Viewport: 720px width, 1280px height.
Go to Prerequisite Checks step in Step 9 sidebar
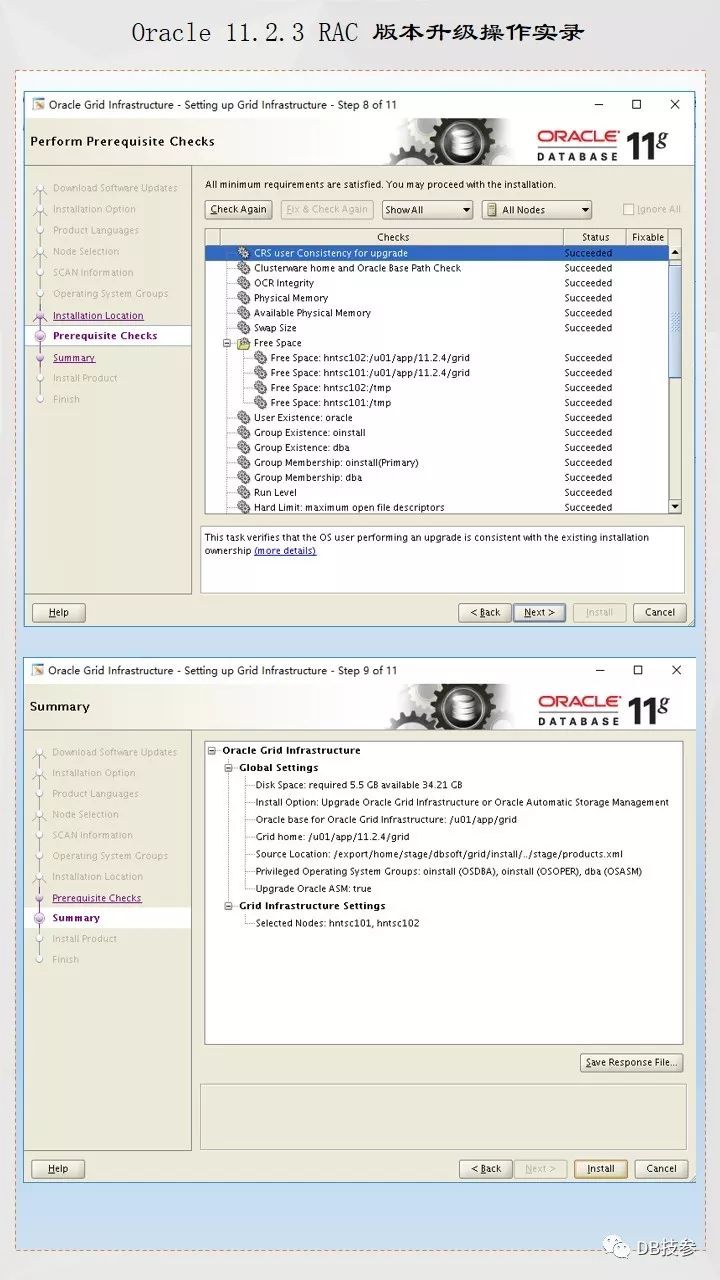97,898
